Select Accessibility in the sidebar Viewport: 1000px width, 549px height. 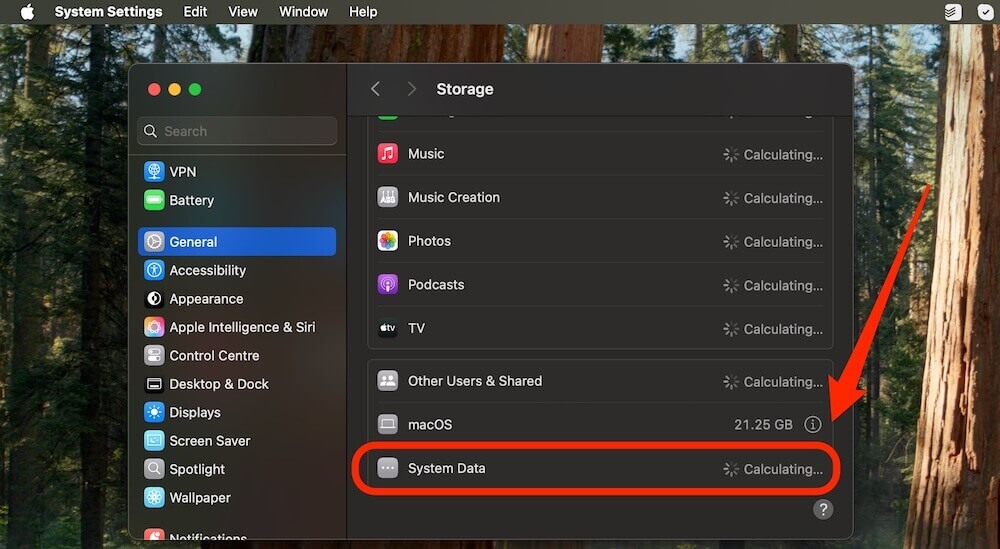(x=207, y=270)
